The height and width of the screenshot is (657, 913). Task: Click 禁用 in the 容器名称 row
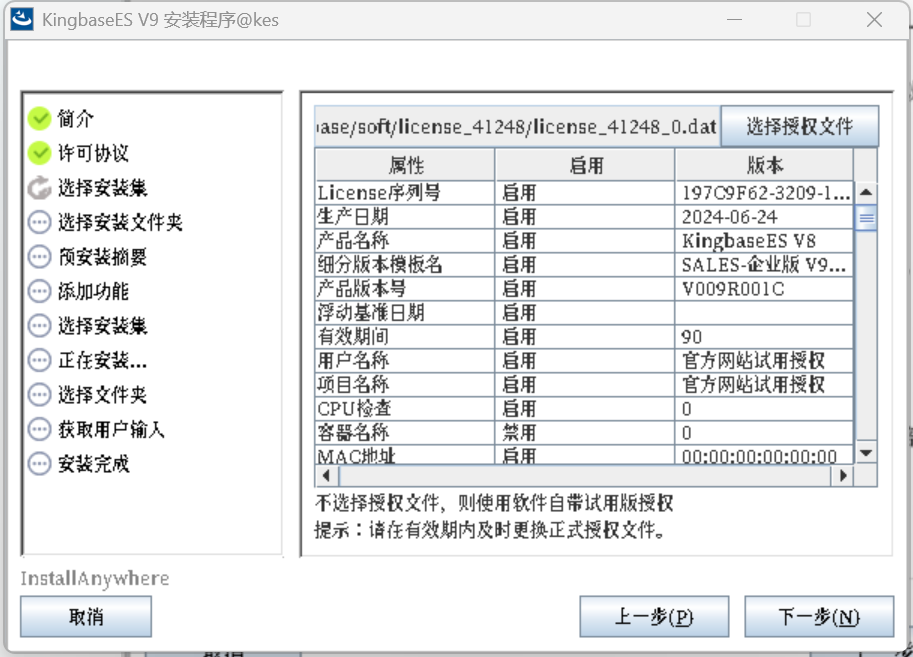click(519, 433)
